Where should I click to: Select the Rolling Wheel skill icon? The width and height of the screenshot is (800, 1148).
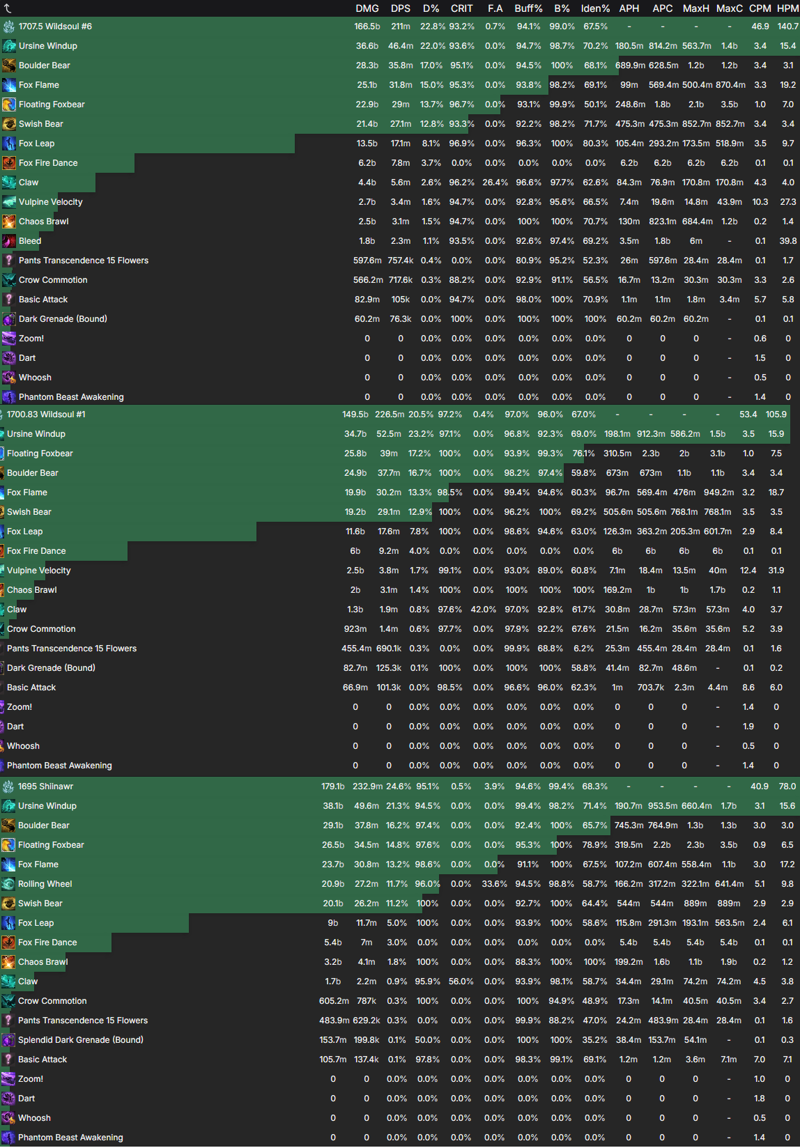[x=8, y=884]
